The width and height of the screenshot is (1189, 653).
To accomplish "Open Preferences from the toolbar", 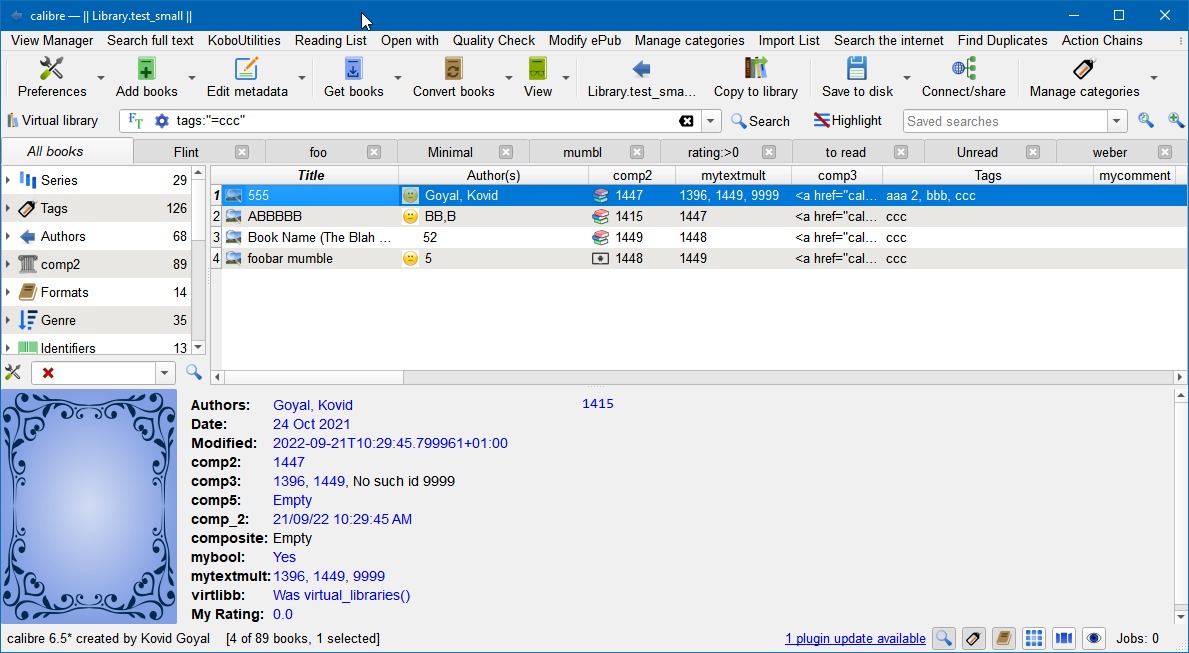I will pyautogui.click(x=52, y=77).
